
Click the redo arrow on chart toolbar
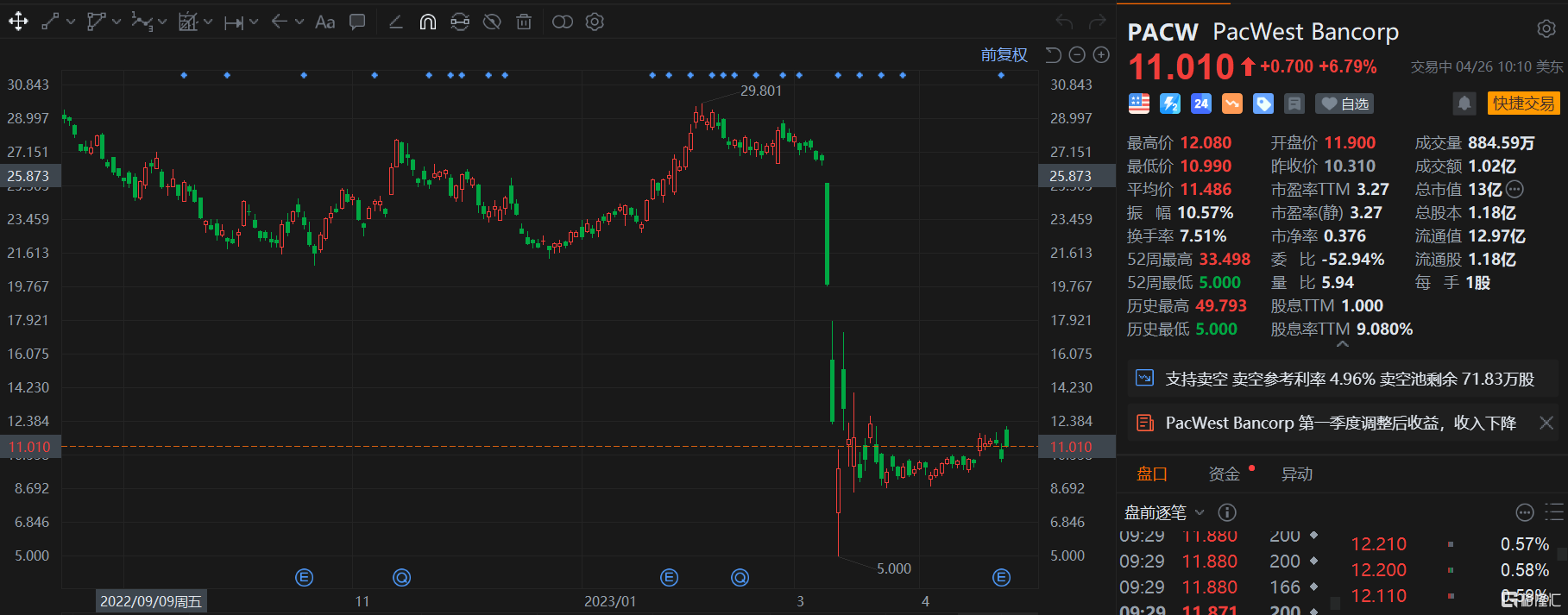pos(1097,22)
